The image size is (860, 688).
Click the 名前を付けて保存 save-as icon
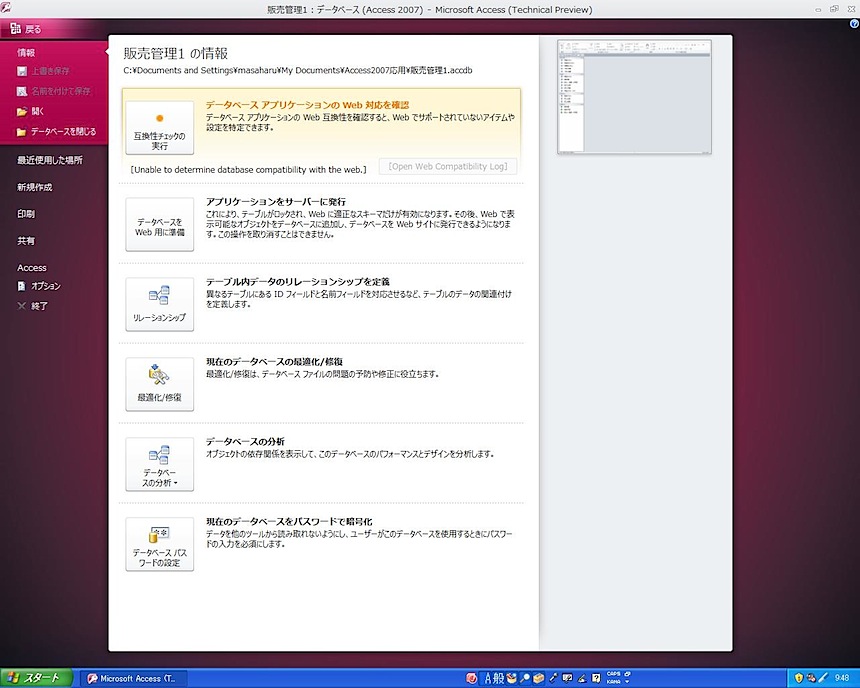22,91
